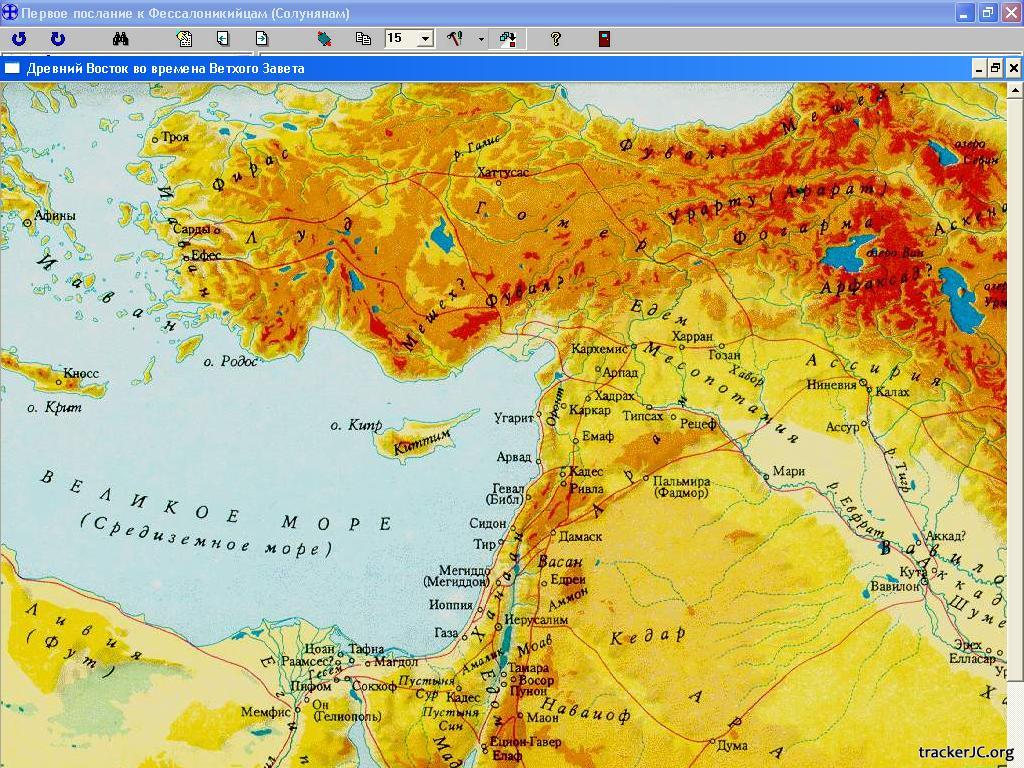Click the blue forward arrow icon
The image size is (1024, 768).
[x=58, y=39]
